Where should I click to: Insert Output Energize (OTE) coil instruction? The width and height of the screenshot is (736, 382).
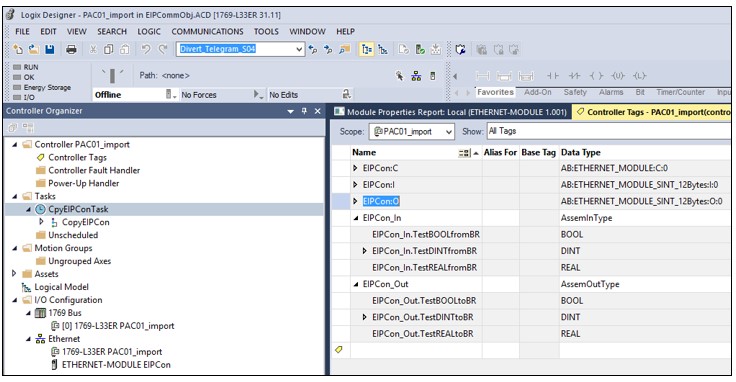pyautogui.click(x=596, y=76)
